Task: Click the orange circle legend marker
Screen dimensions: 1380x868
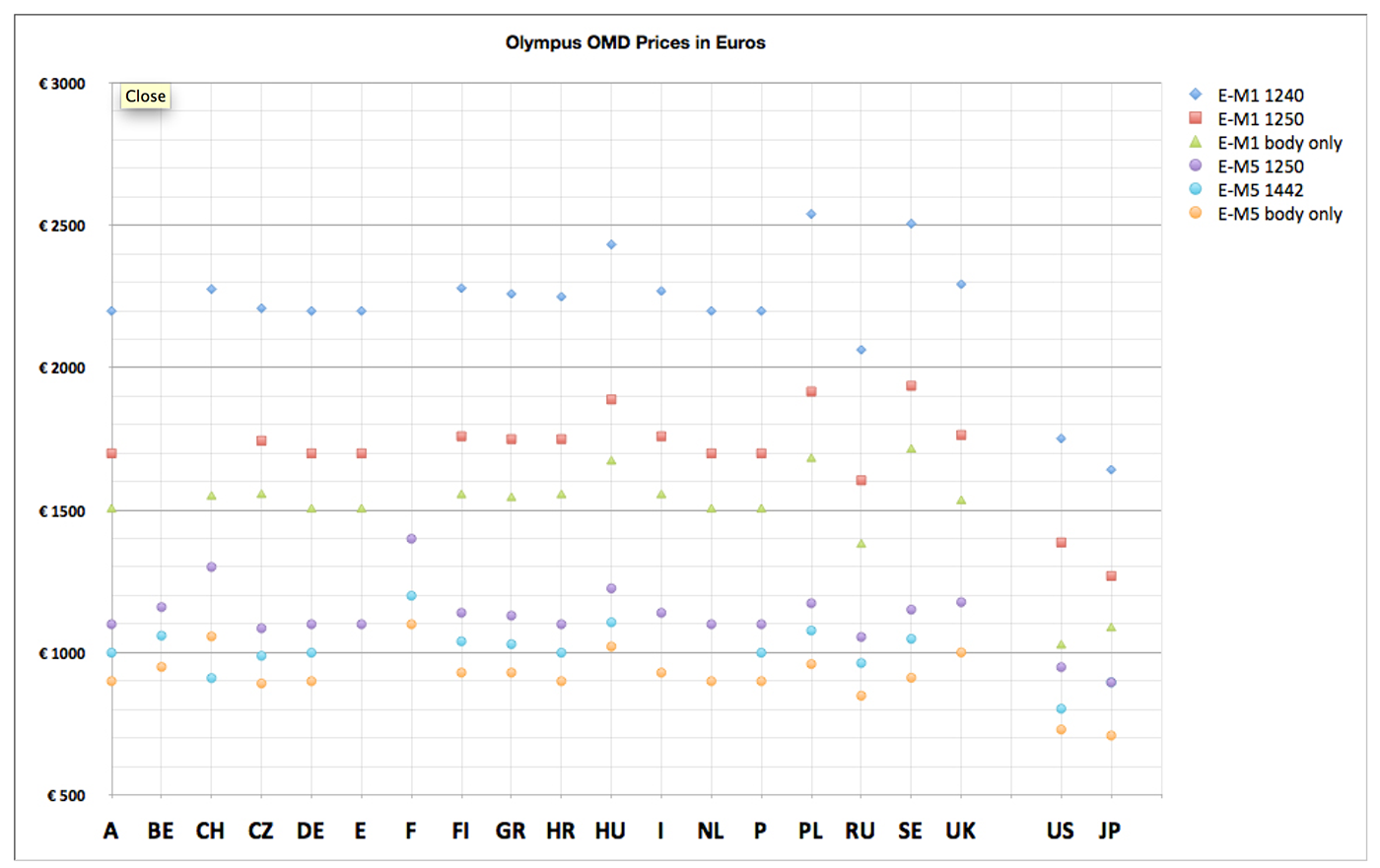Action: tap(1196, 213)
